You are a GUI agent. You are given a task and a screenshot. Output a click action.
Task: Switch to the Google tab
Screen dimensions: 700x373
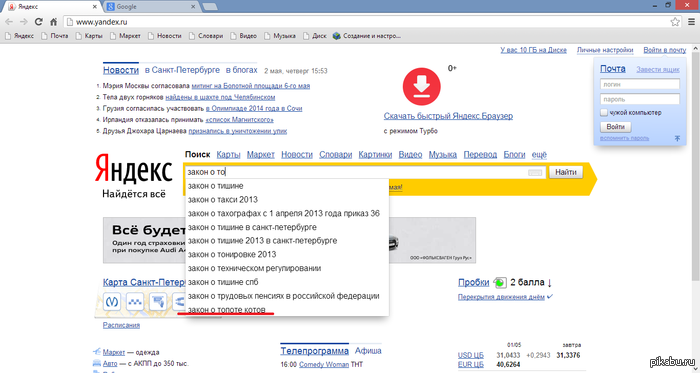tap(150, 7)
